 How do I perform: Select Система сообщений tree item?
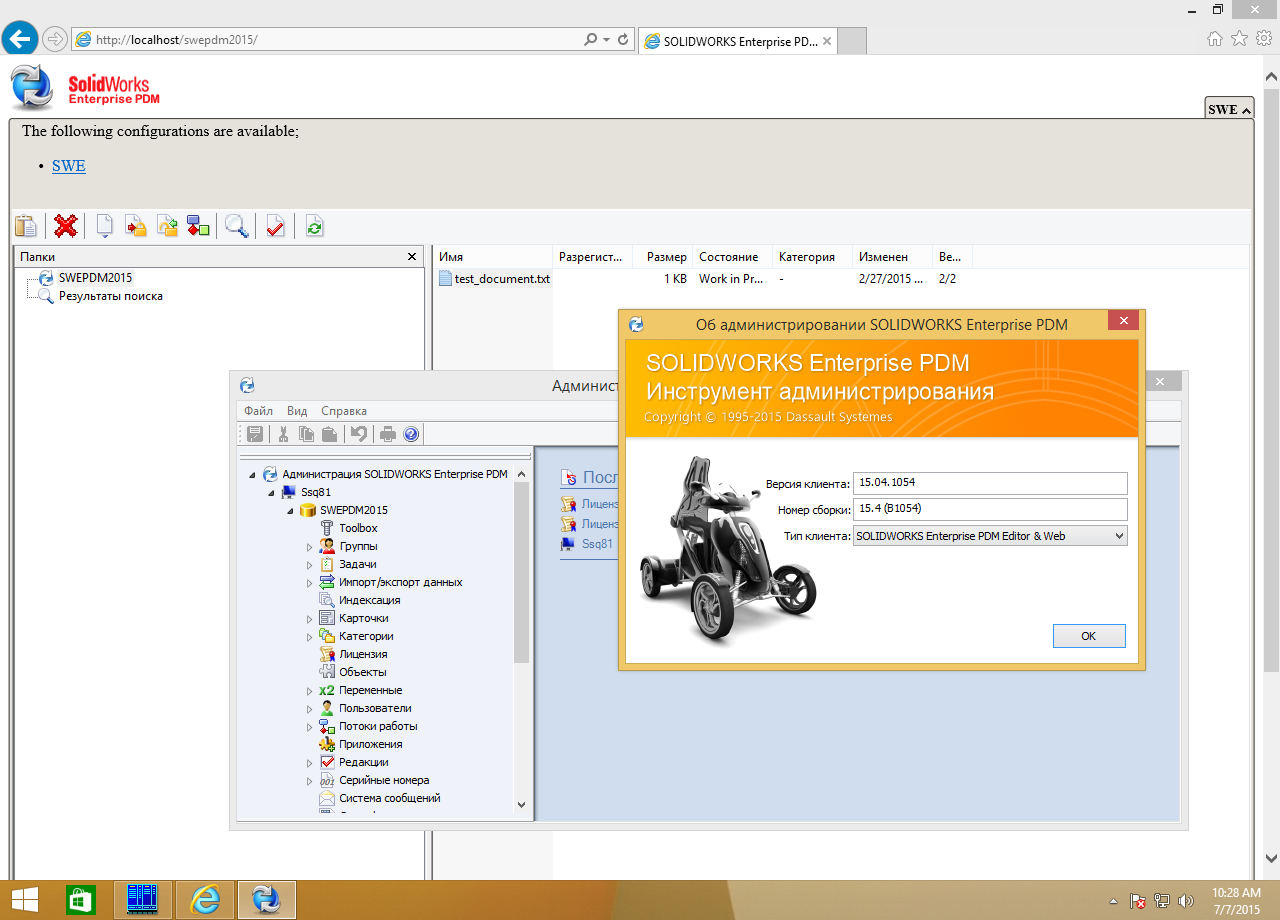click(x=389, y=798)
